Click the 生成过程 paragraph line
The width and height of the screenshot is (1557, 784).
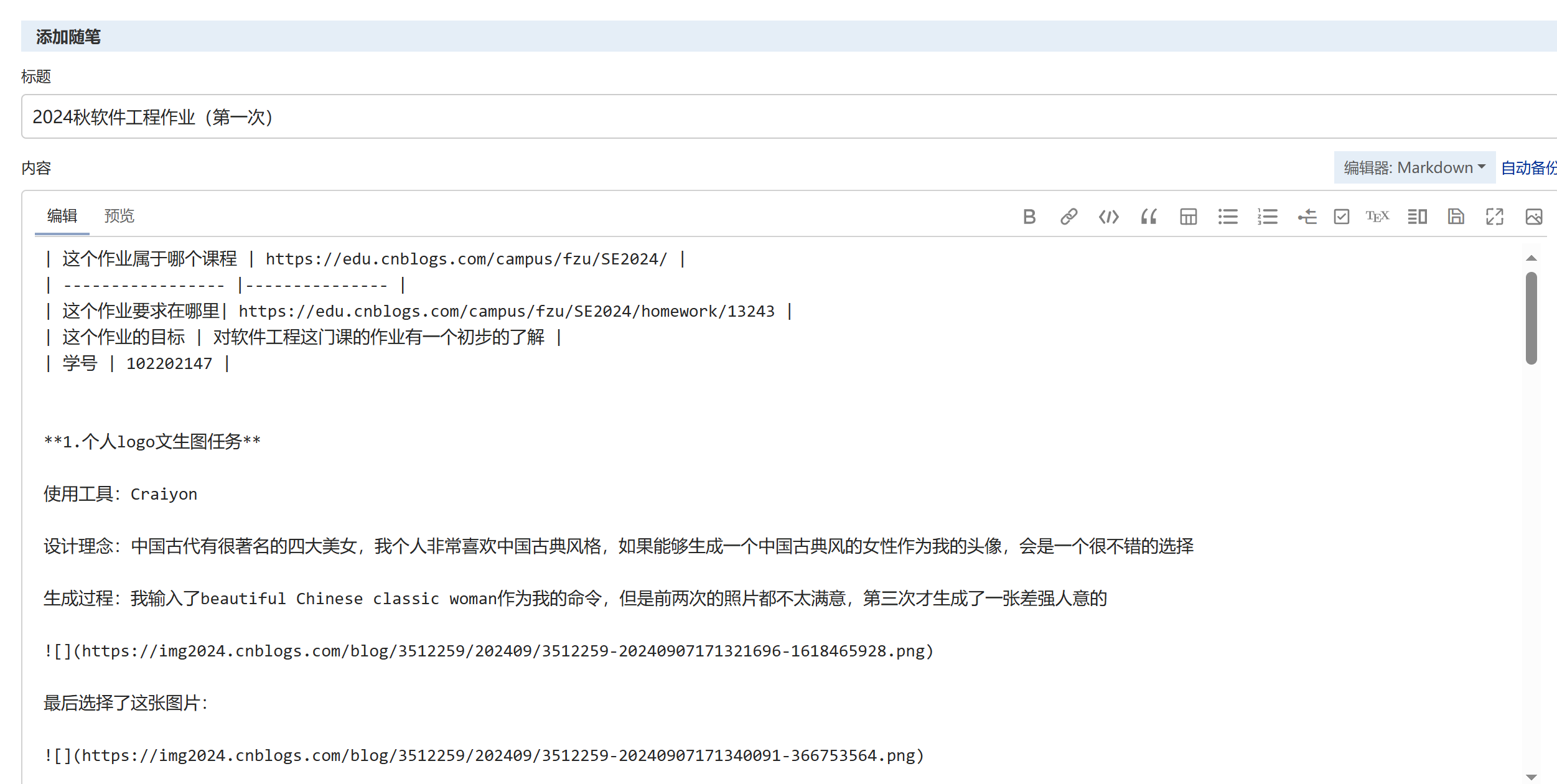point(575,599)
